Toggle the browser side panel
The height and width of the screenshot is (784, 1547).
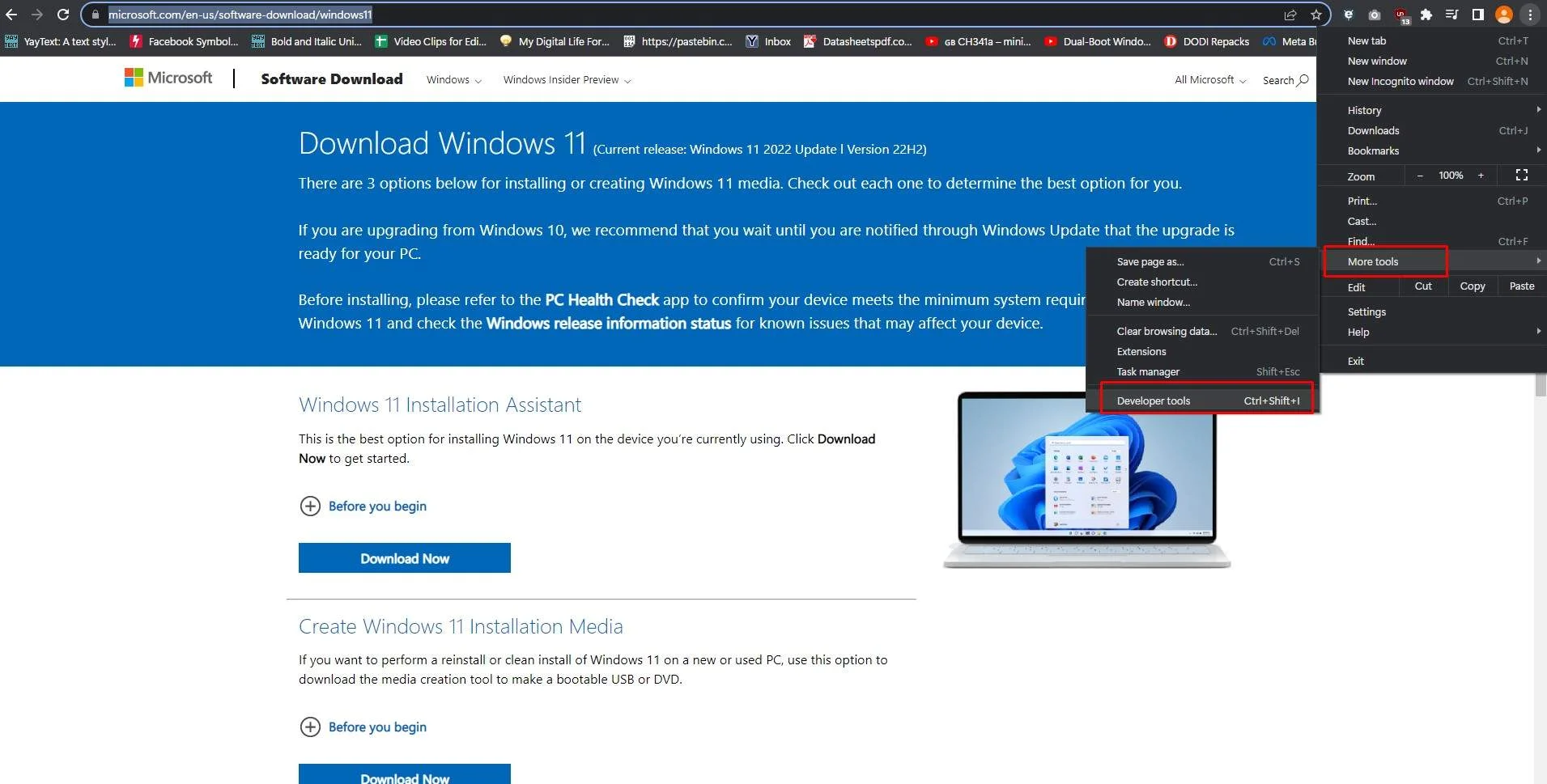1478,15
